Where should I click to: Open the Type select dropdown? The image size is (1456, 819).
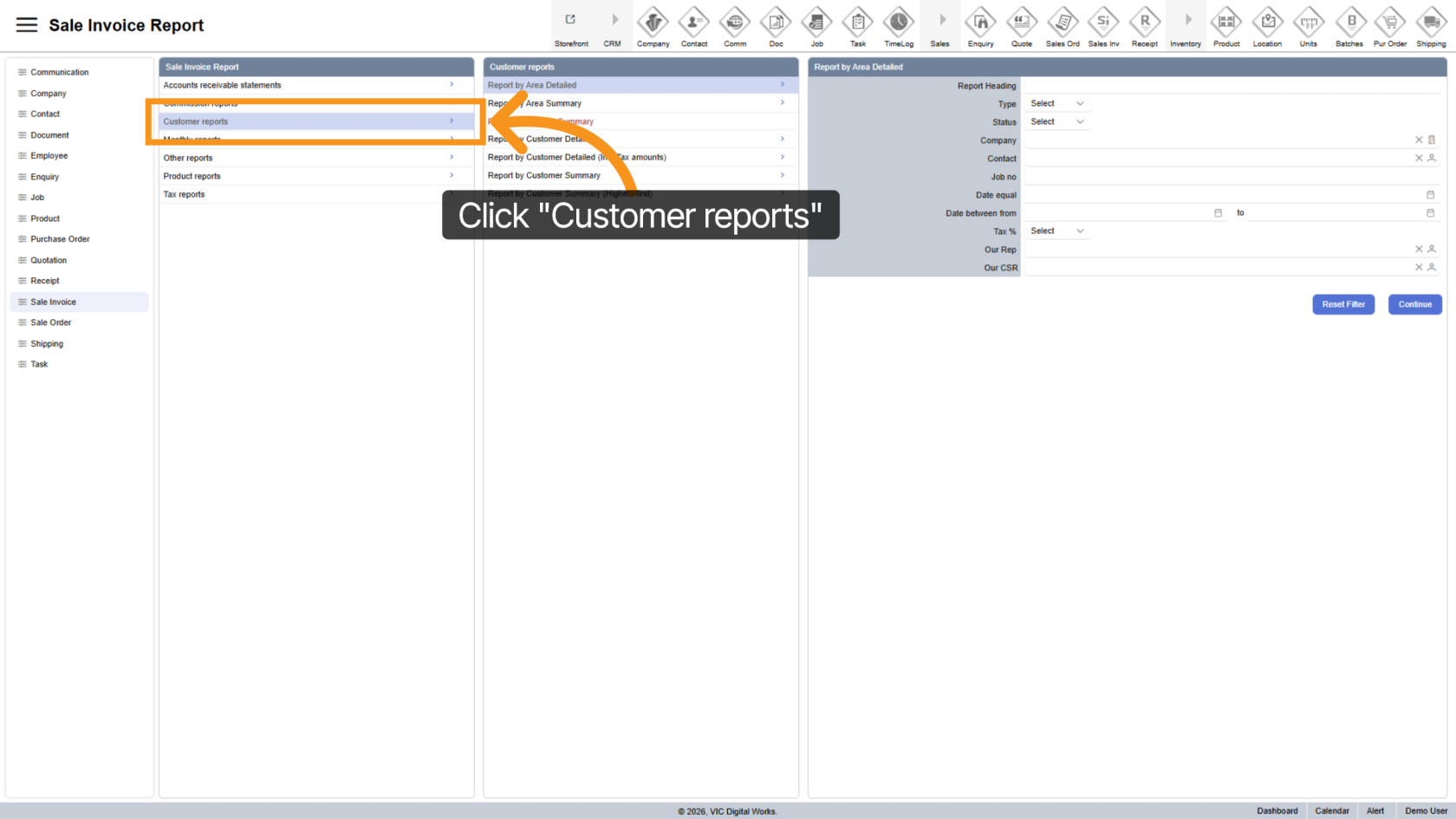tap(1056, 104)
